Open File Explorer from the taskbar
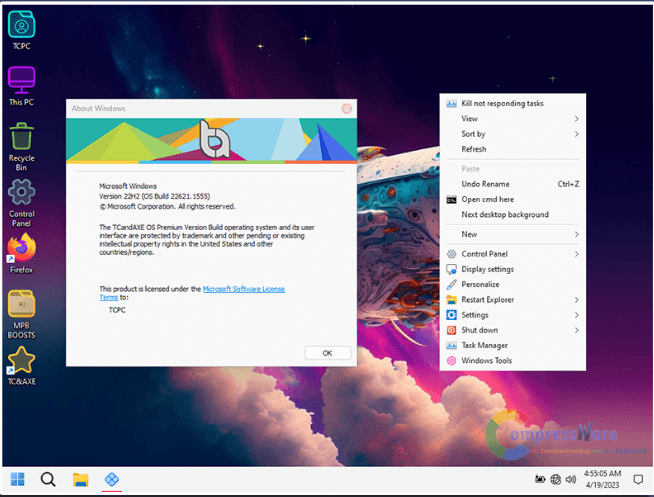The width and height of the screenshot is (654, 497). click(x=80, y=479)
